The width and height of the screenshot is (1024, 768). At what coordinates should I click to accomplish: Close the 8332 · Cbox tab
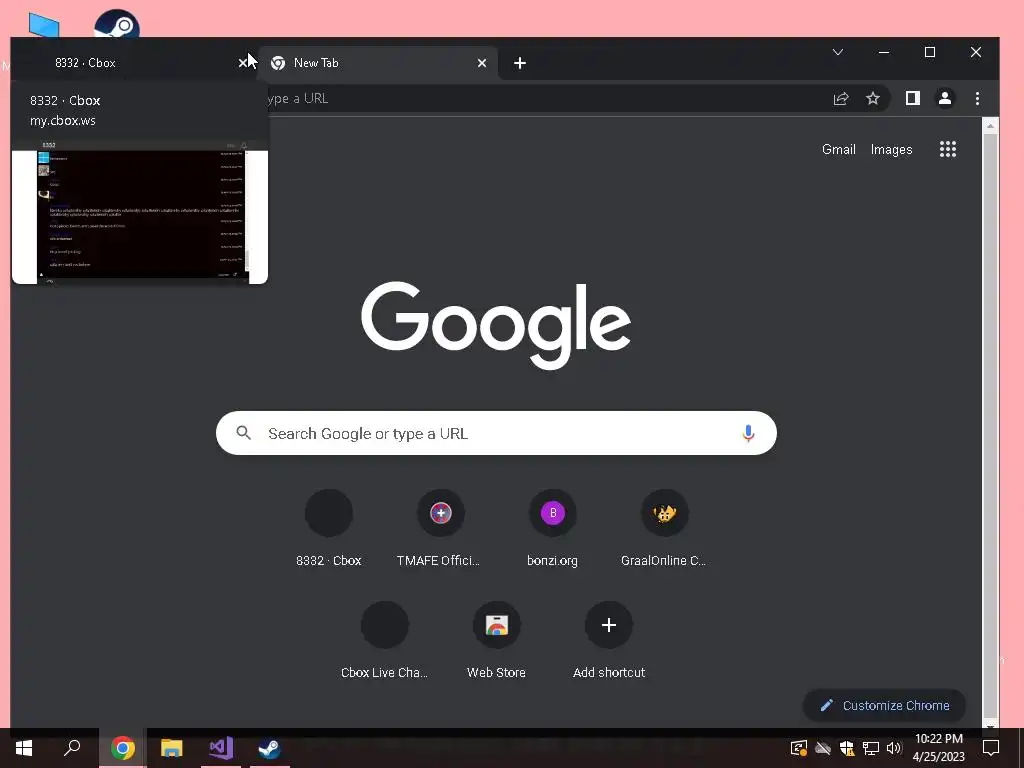pos(242,63)
